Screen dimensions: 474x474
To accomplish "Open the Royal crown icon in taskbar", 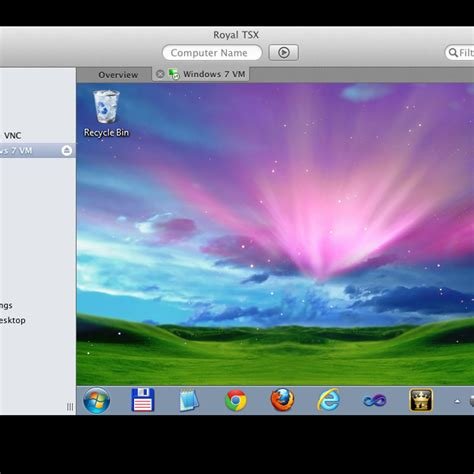I will tap(421, 400).
